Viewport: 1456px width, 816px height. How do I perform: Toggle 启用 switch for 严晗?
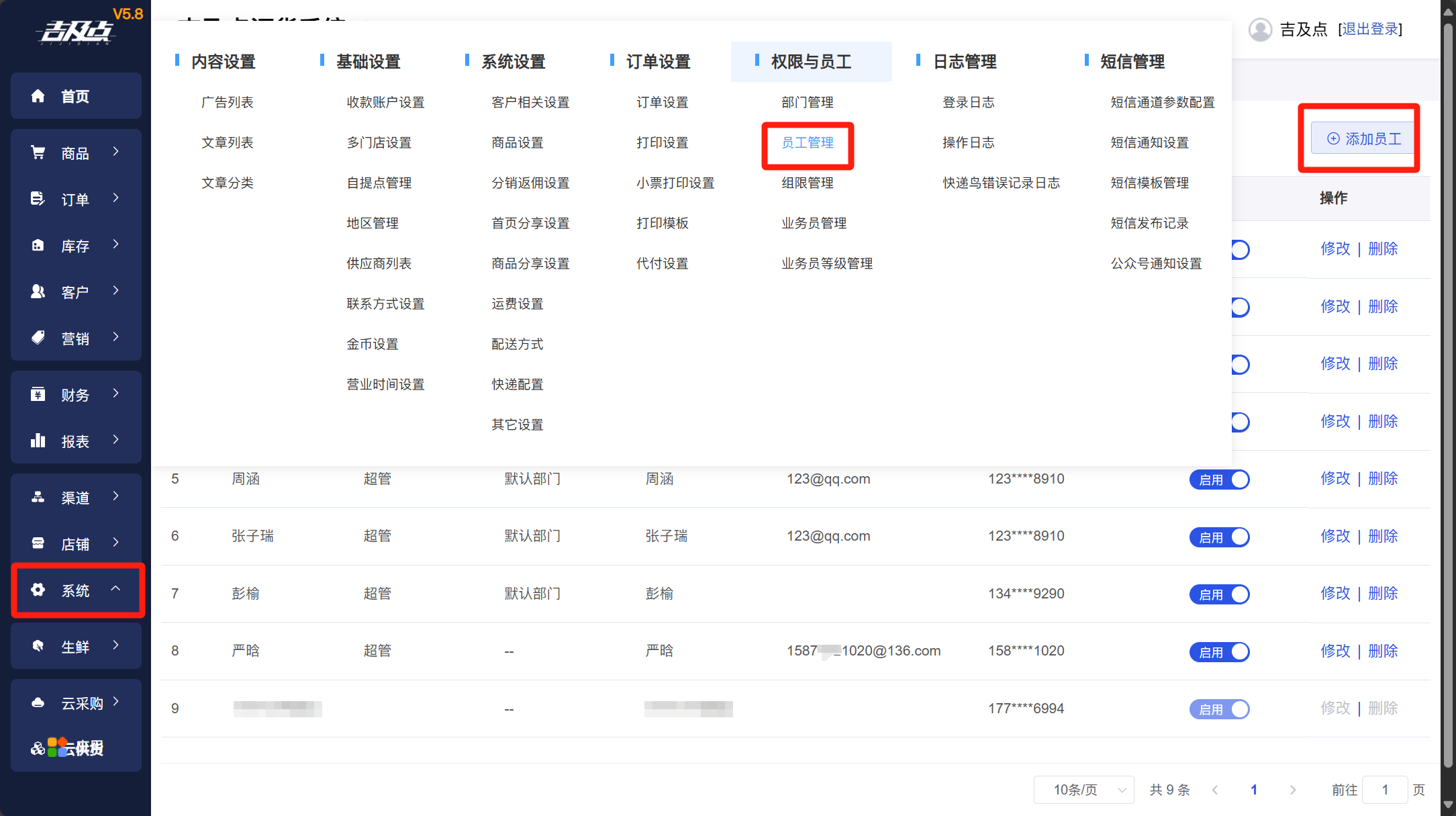(x=1219, y=652)
